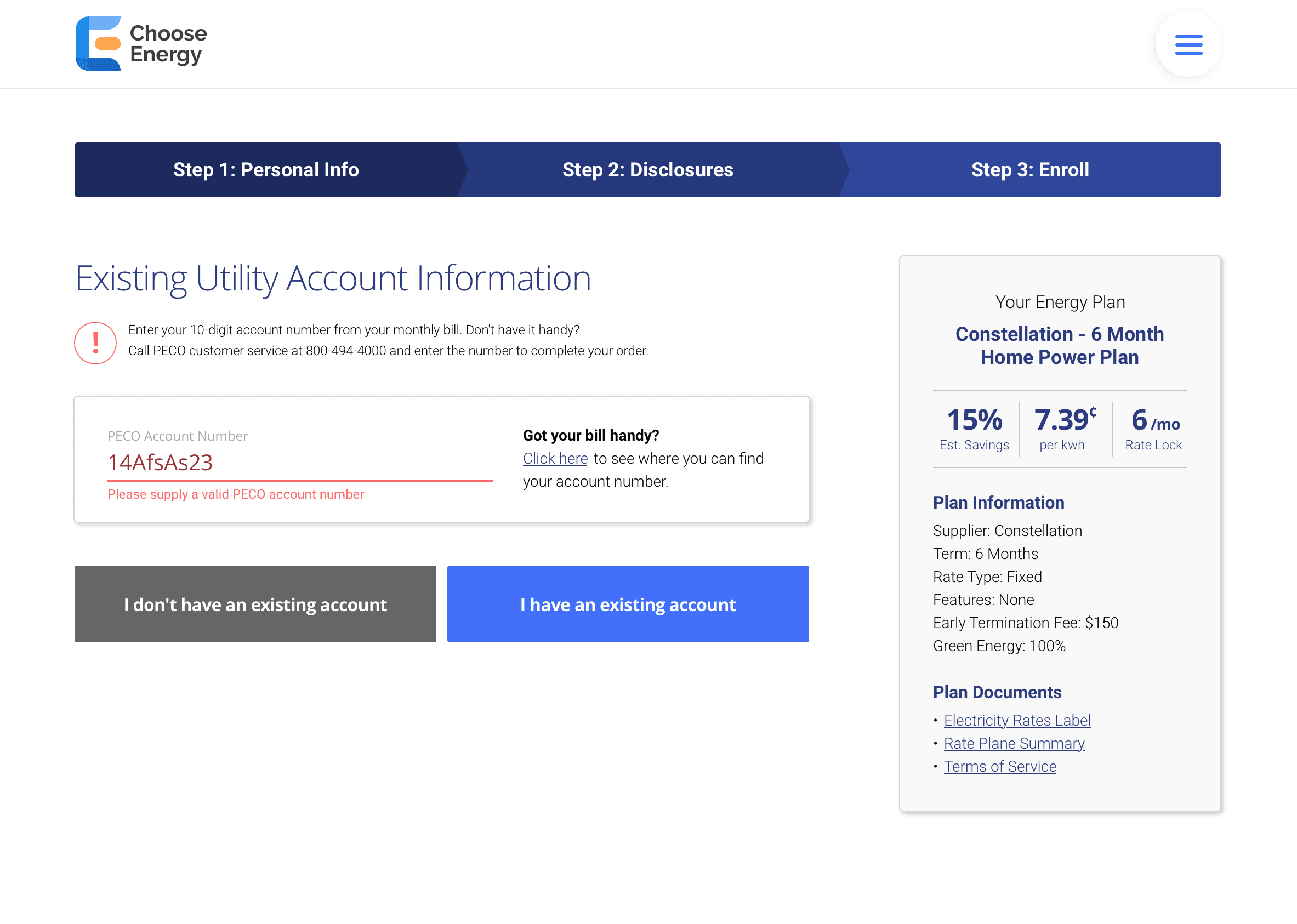The image size is (1297, 924).
Task: Click the 'Plan Documents' heading
Action: 997,692
